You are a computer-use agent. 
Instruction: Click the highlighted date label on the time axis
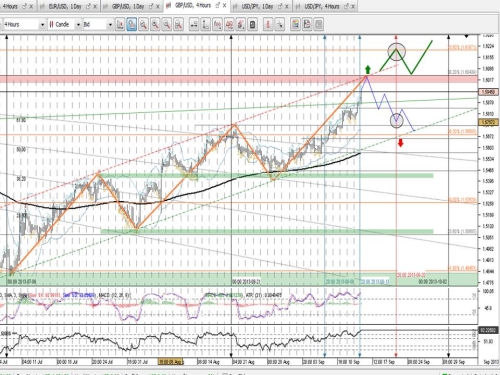170,361
